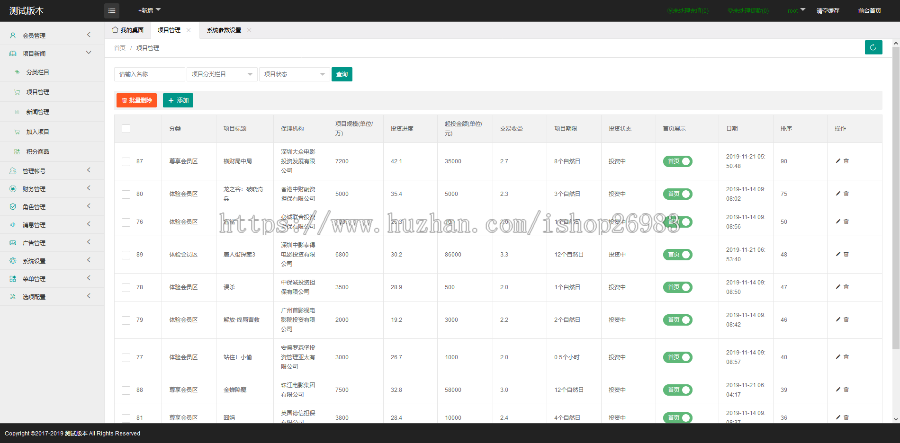The image size is (900, 443).
Task: Open the 项目状态 dropdown filter
Action: [293, 74]
